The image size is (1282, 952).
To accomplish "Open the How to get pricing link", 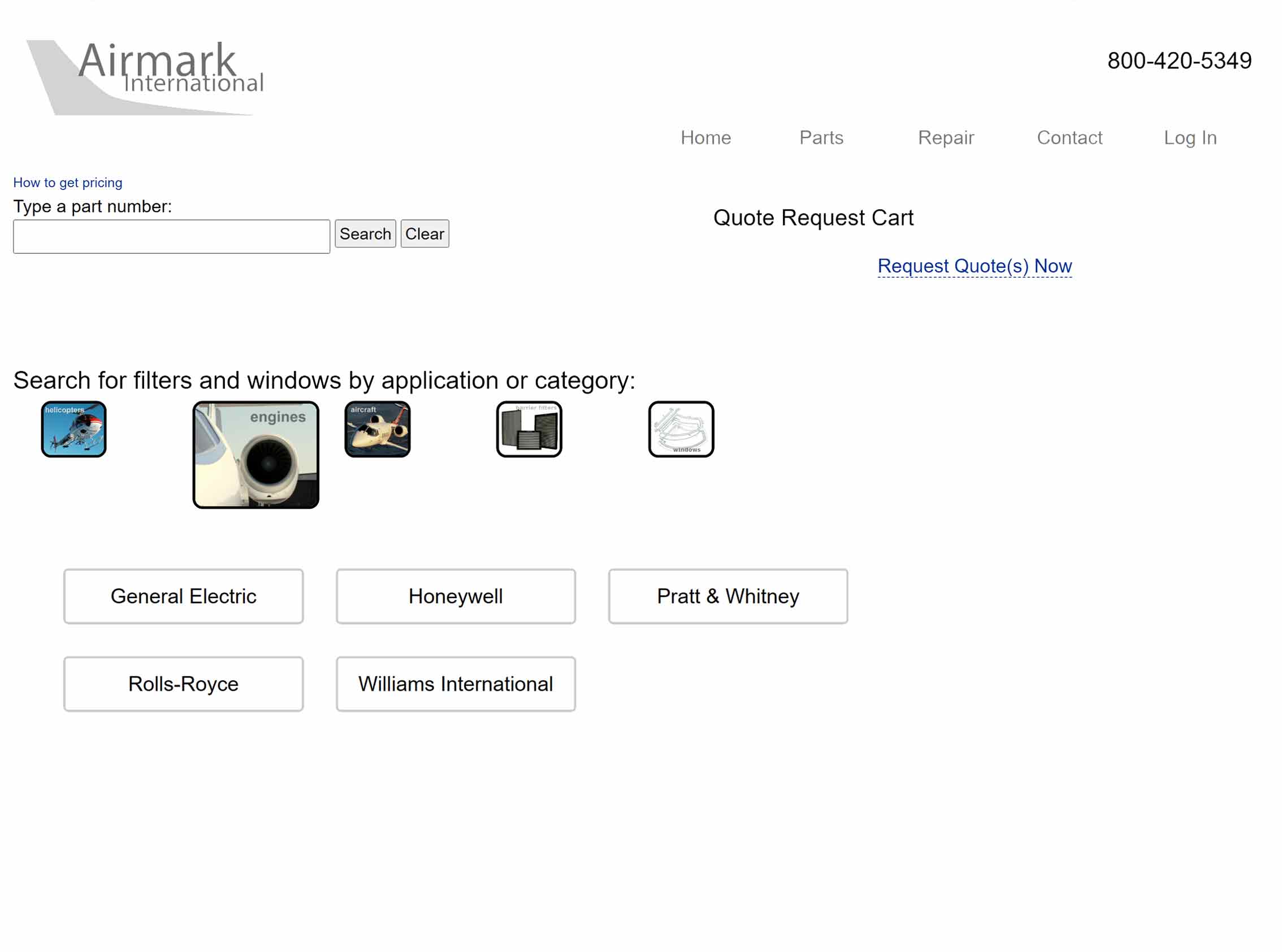I will point(67,183).
